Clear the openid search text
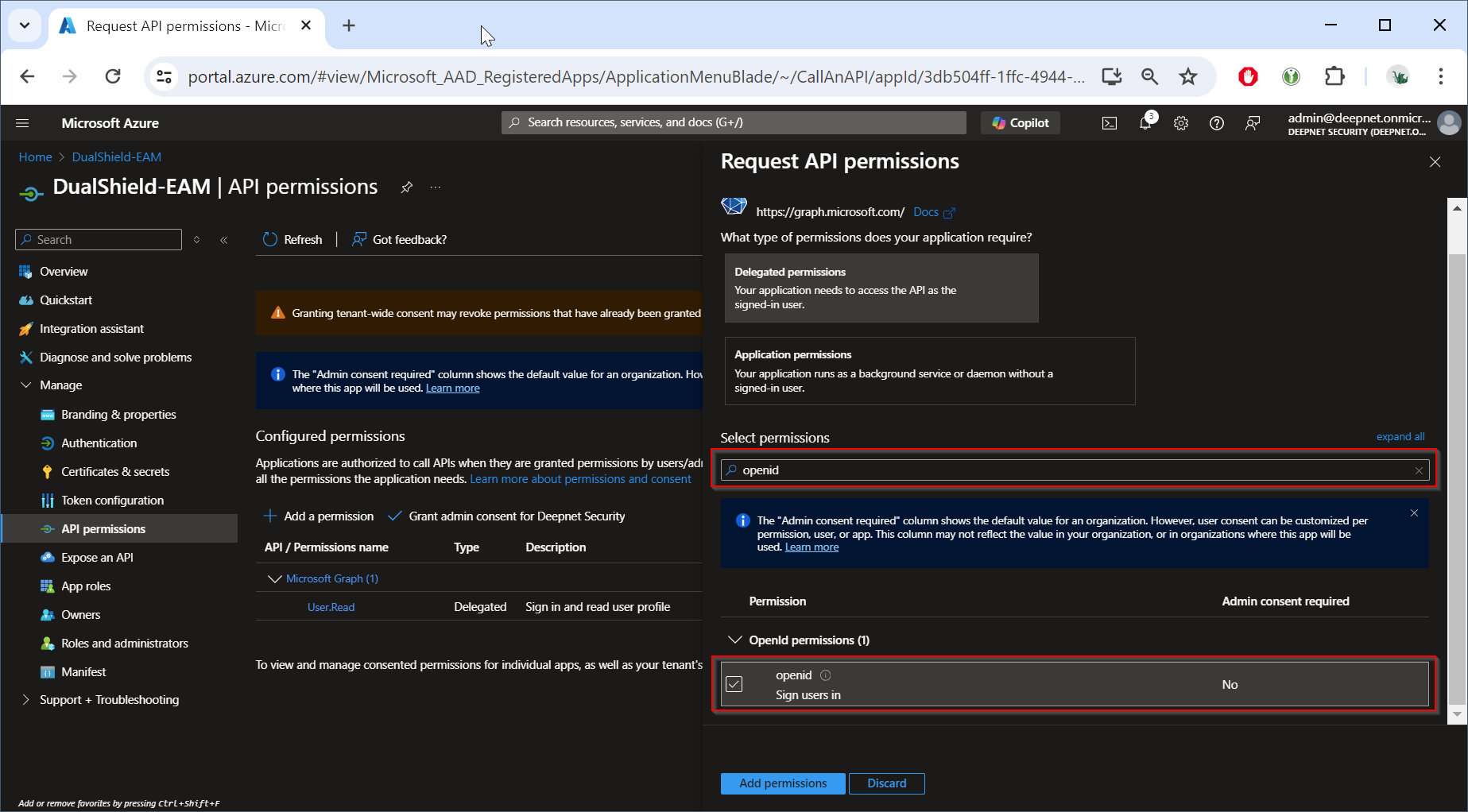The image size is (1468, 812). pyautogui.click(x=1419, y=470)
